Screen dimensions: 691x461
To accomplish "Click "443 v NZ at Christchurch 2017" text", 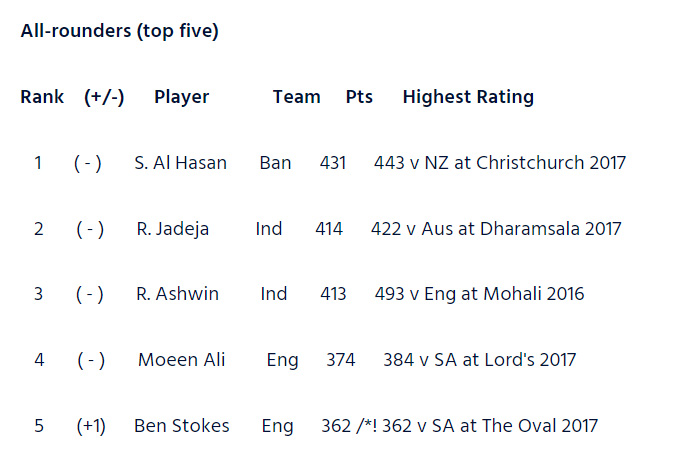I will click(x=500, y=162).
